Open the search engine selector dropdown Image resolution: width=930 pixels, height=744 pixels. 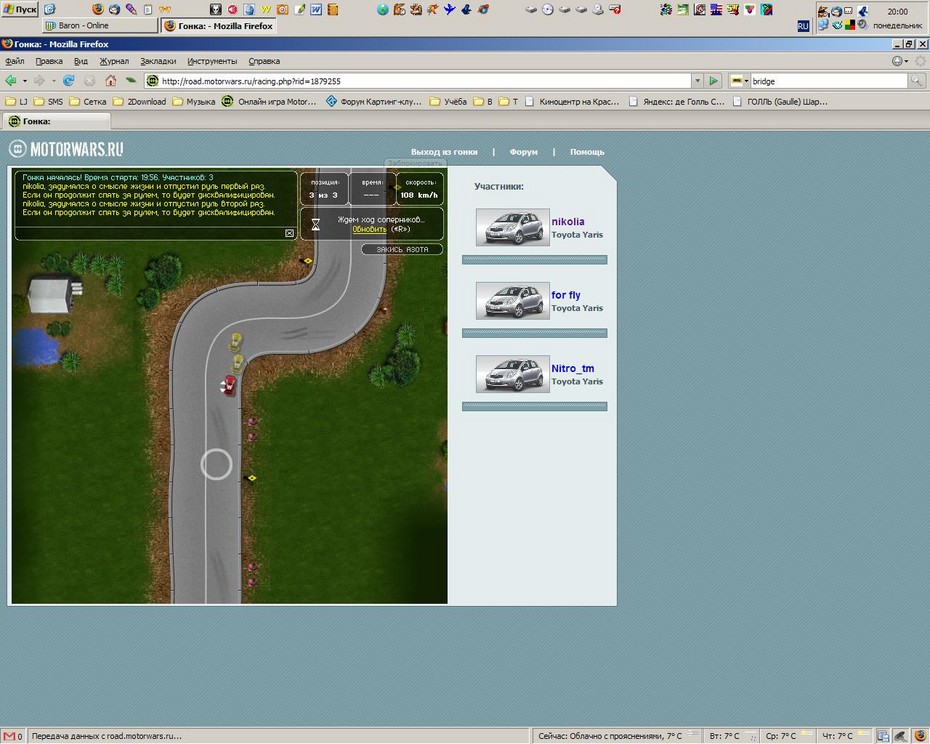click(739, 81)
